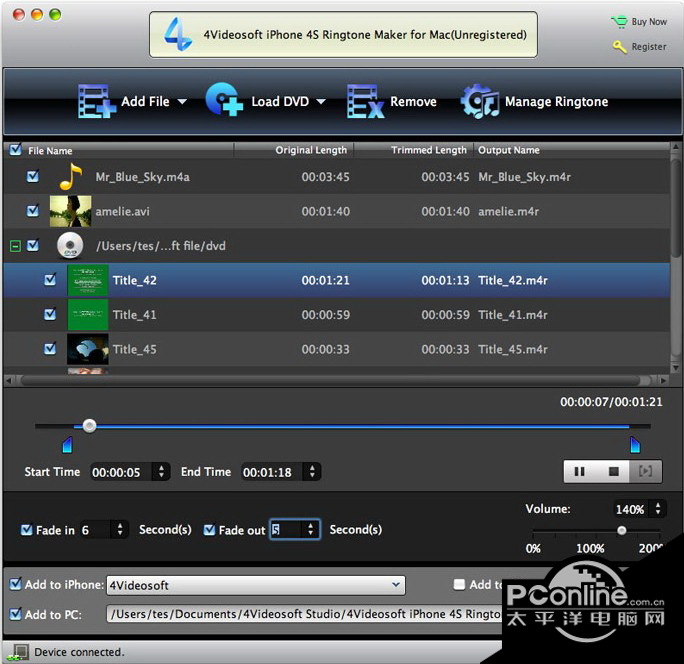This screenshot has width=684, height=664.
Task: Click the Fade out seconds stepper
Action: coord(310,530)
